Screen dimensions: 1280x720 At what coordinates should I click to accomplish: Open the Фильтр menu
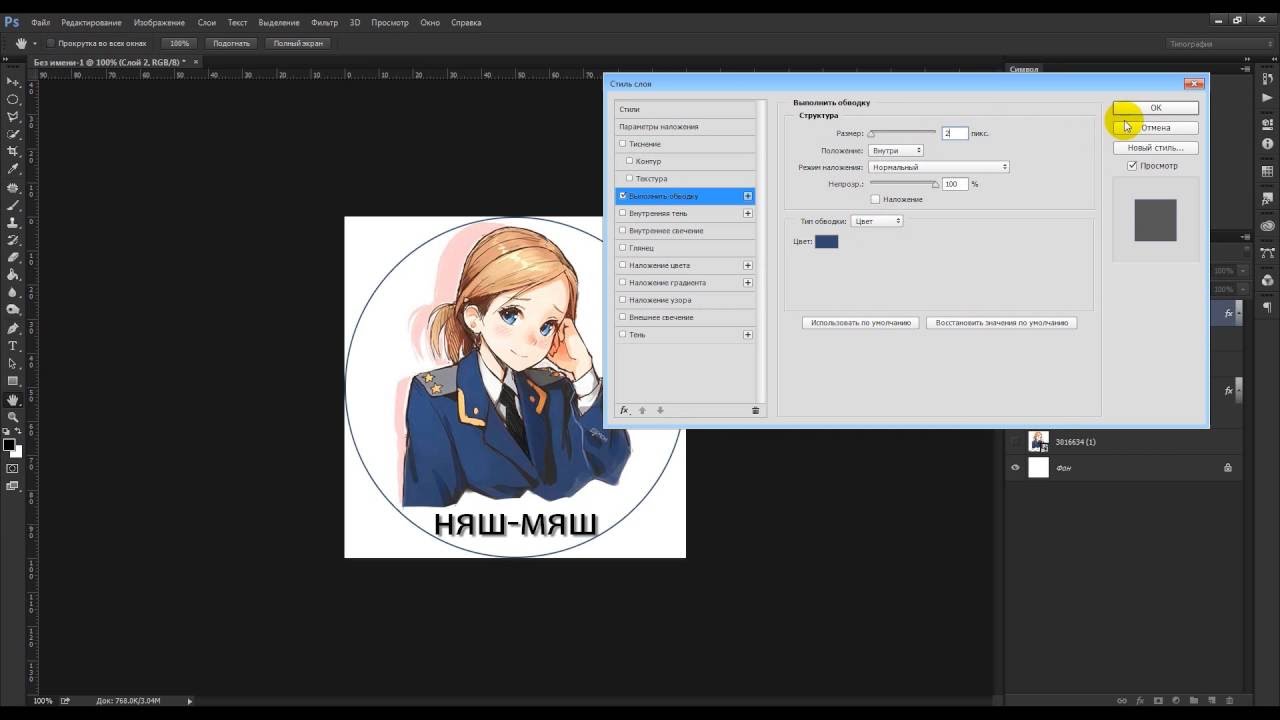pos(324,22)
